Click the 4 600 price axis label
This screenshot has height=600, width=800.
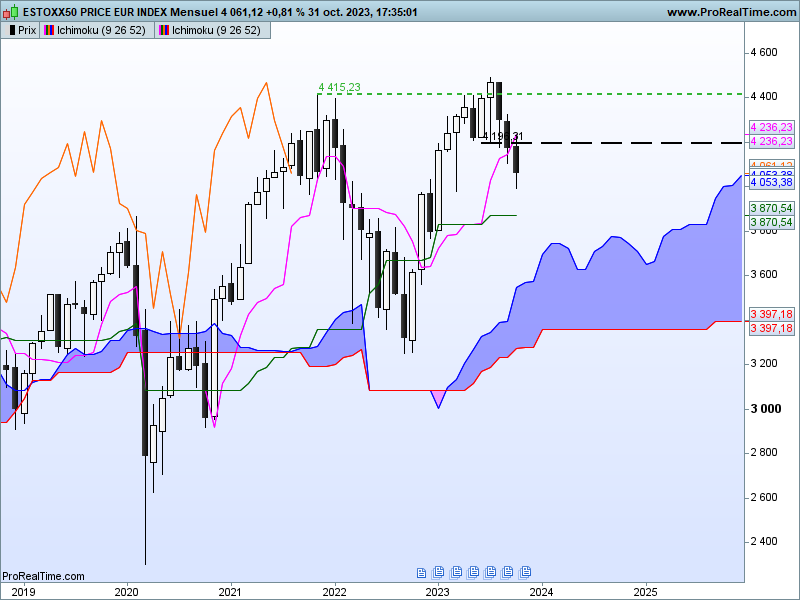(x=764, y=53)
